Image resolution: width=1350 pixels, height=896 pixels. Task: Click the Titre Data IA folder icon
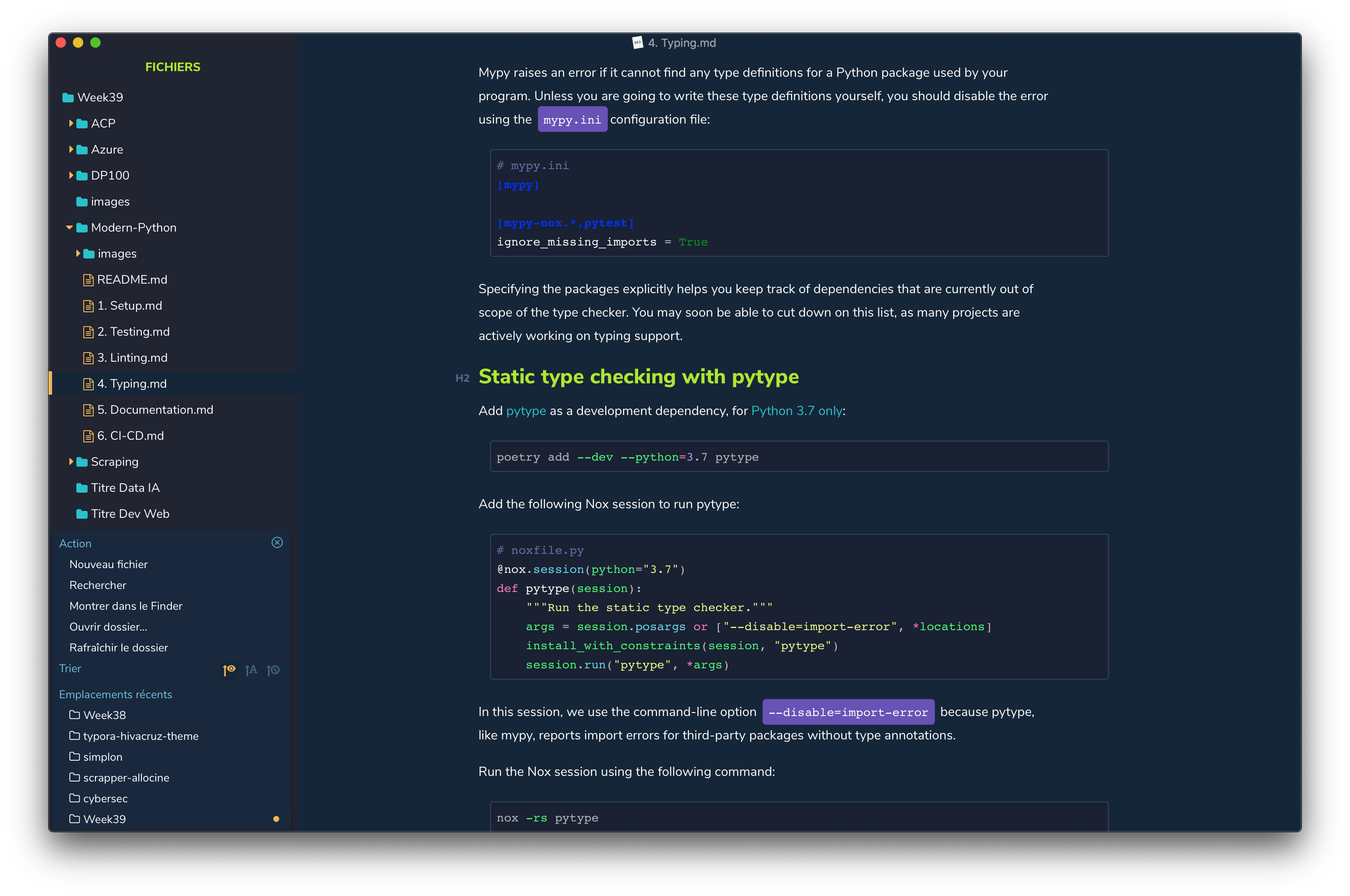(82, 488)
